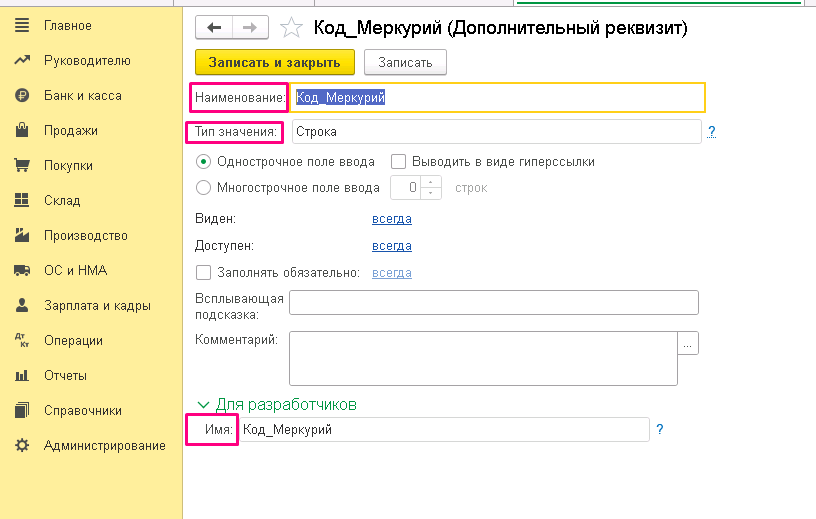Click the Отчеты bar chart icon
Image resolution: width=816 pixels, height=519 pixels.
point(22,375)
